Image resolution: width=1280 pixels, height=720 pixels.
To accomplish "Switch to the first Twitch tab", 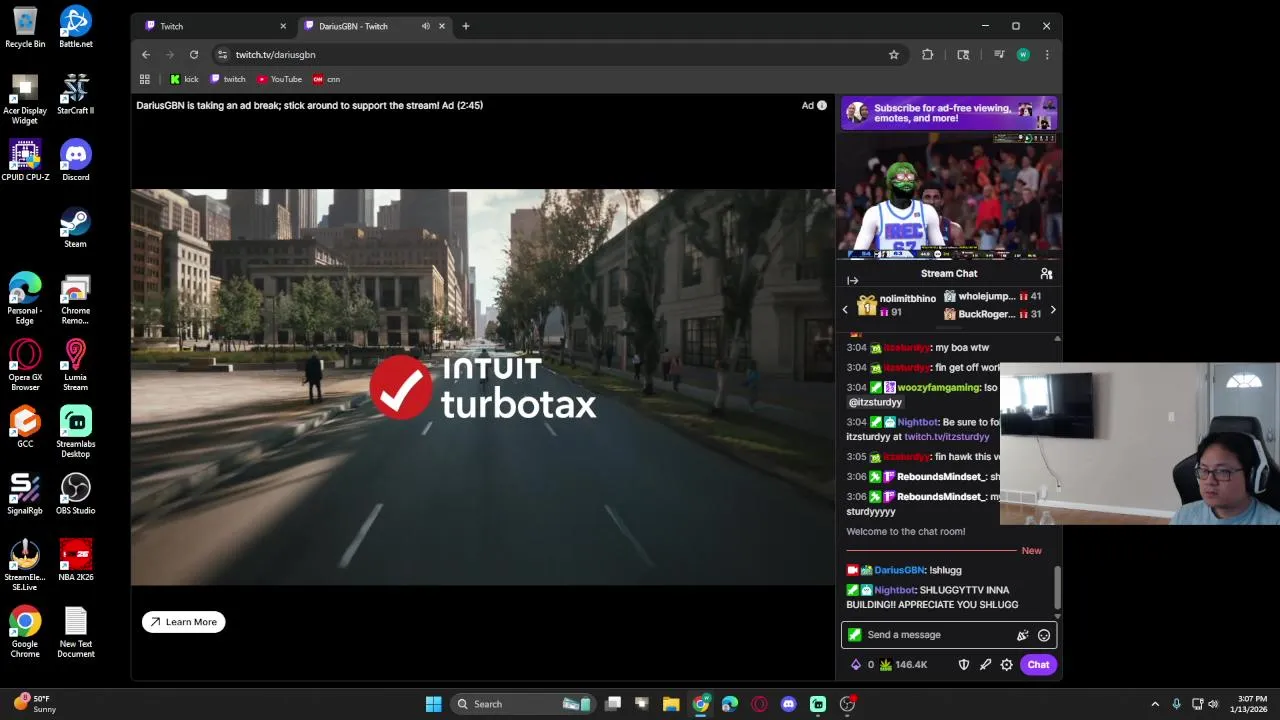I will 214,26.
